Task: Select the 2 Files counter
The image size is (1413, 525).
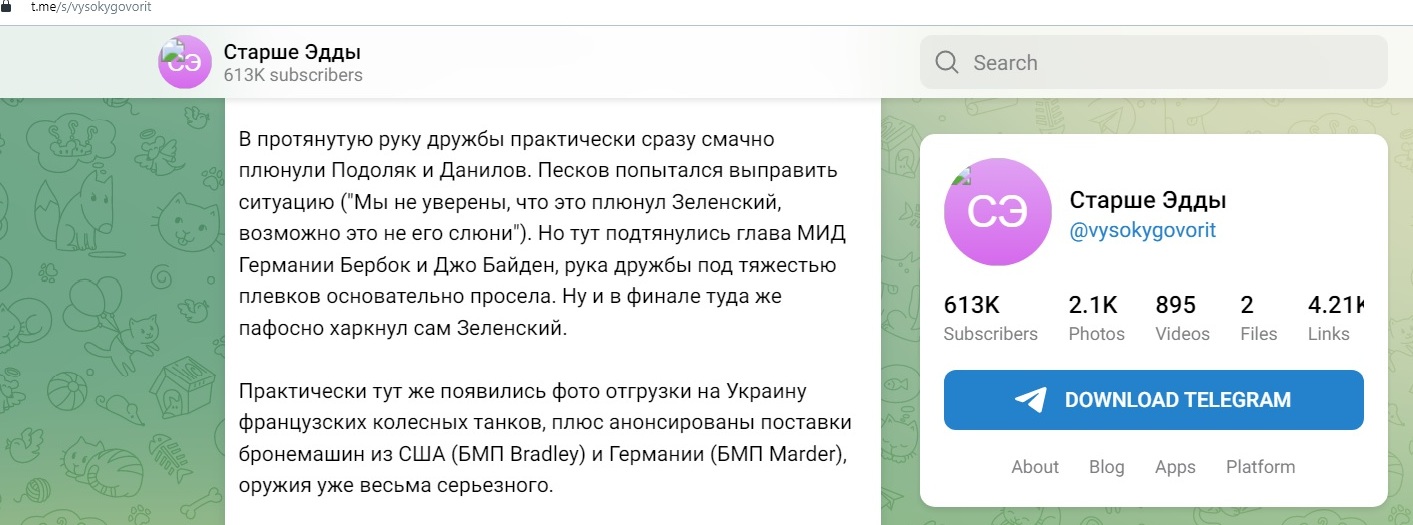Action: 1258,319
